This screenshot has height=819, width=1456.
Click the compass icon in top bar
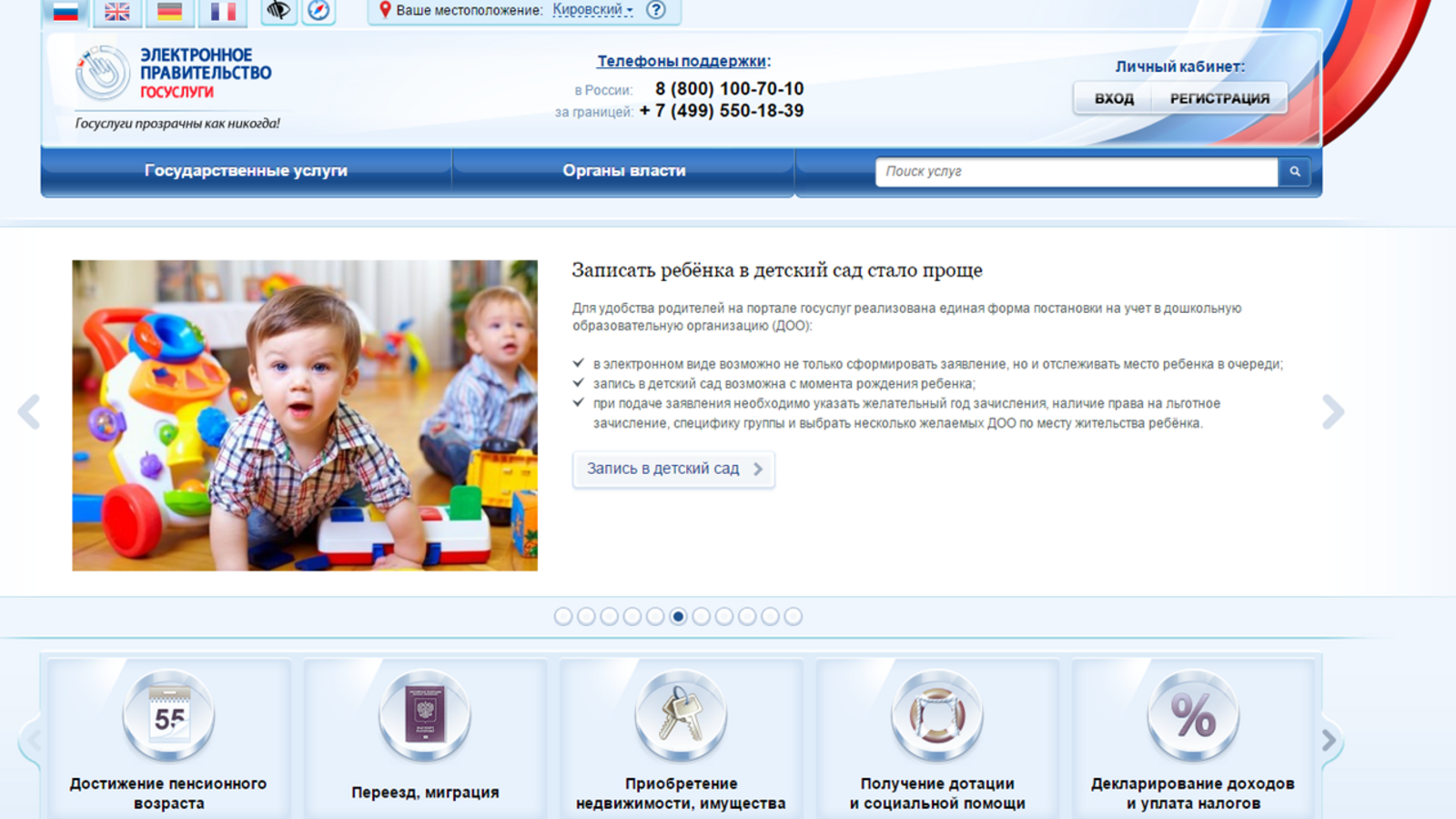coord(318,11)
